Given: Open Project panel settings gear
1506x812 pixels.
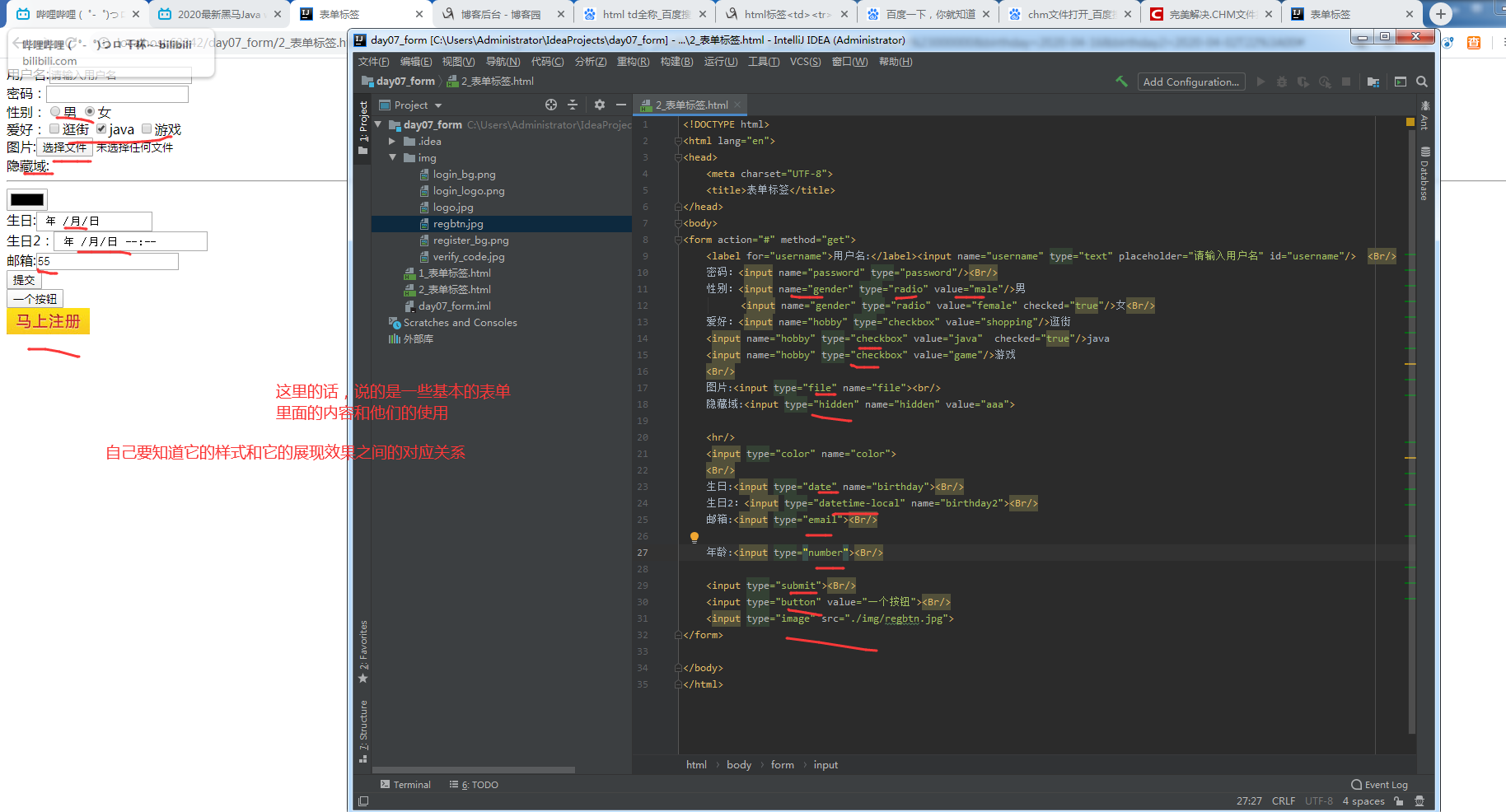Looking at the screenshot, I should (600, 105).
